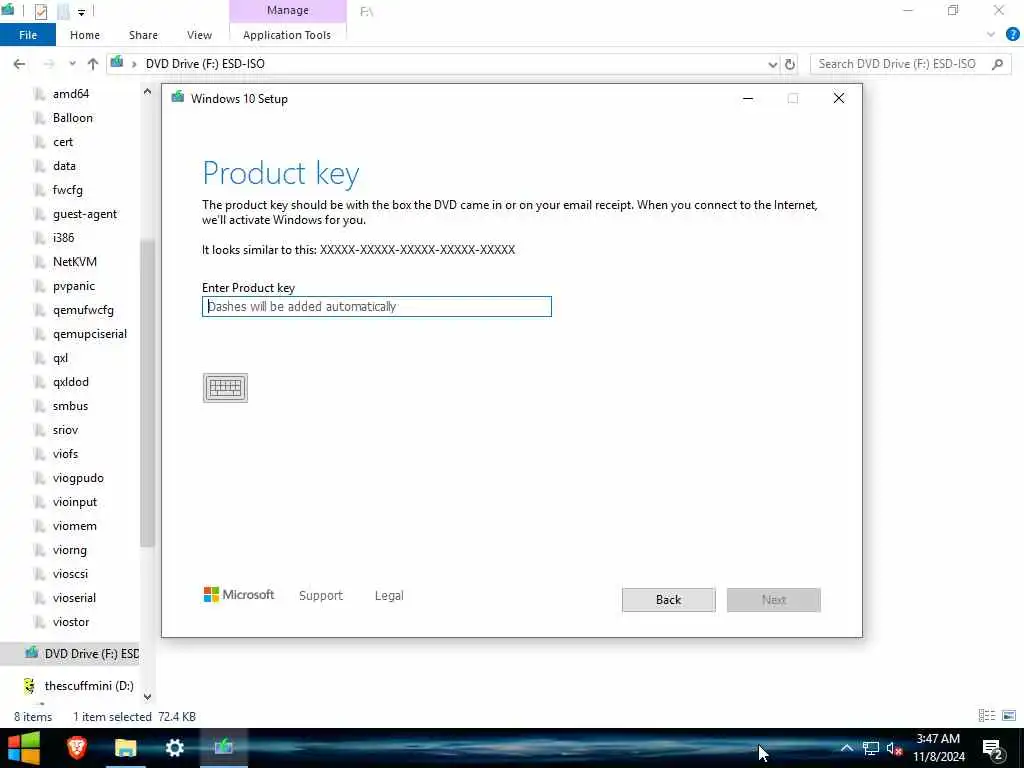Select the vioserial folder
The image size is (1024, 768).
pos(74,598)
